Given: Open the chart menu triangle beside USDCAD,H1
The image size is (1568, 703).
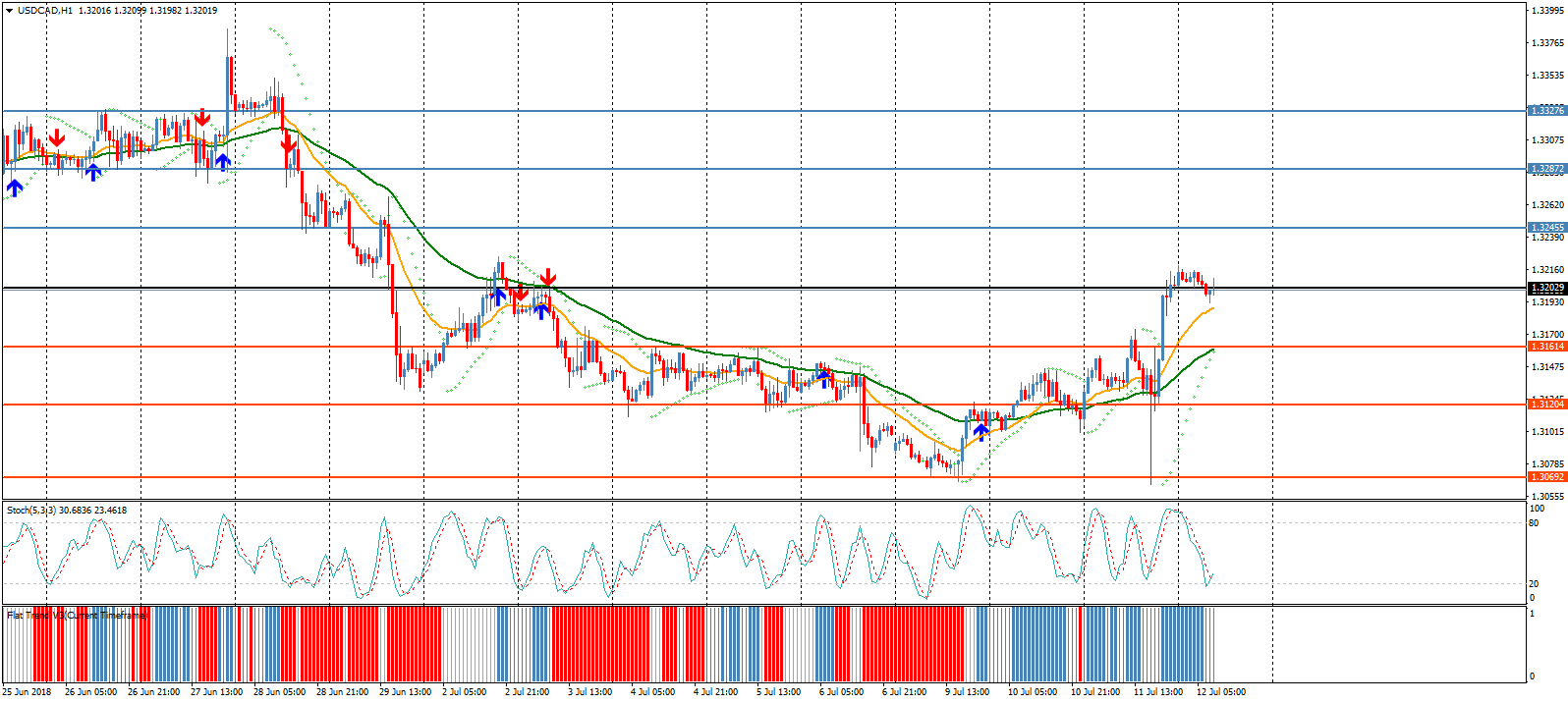Looking at the screenshot, I should [9, 11].
